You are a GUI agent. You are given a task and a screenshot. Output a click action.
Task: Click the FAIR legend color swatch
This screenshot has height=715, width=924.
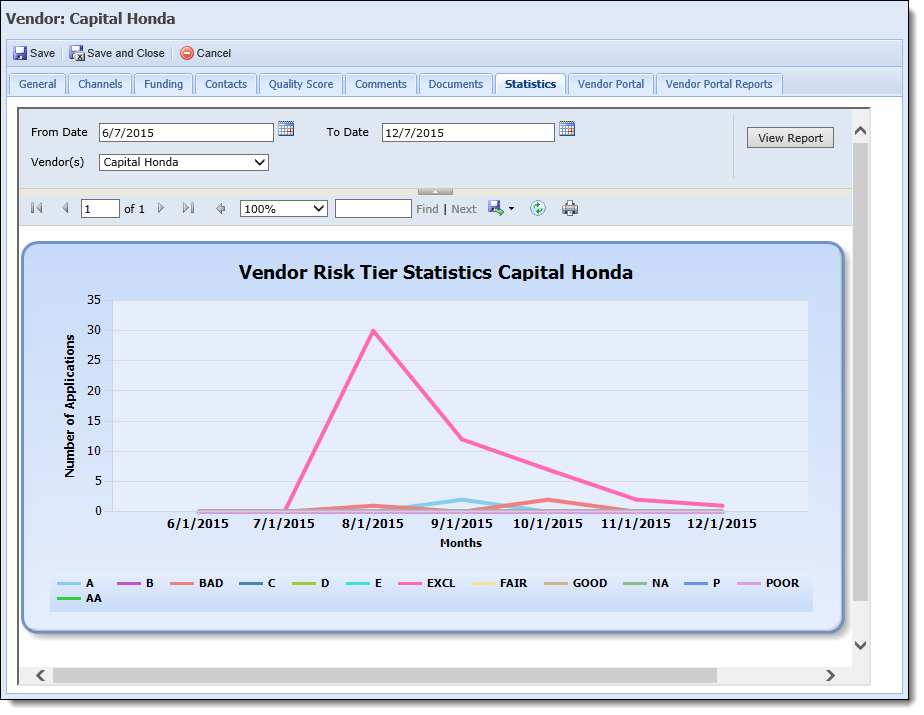(483, 584)
